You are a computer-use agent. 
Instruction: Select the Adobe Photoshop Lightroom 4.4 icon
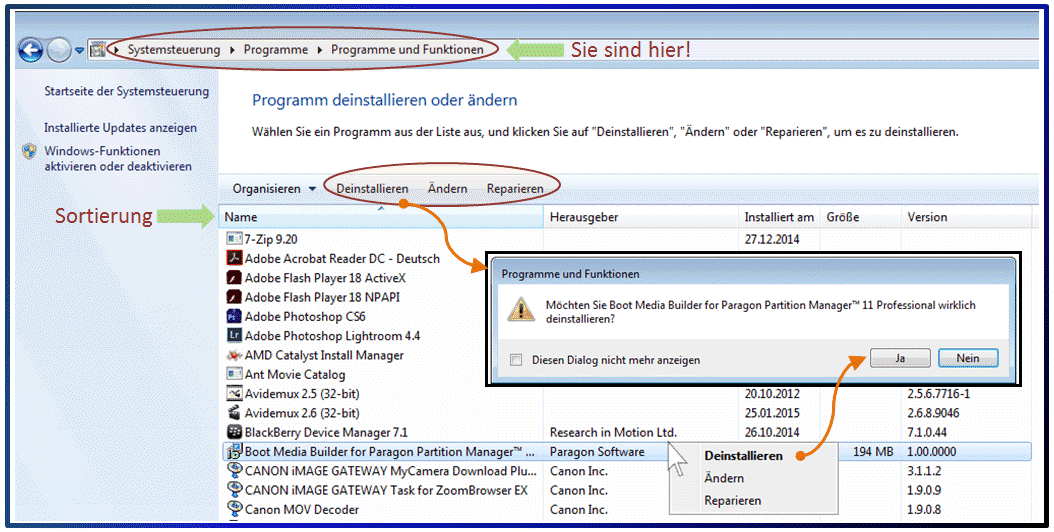(x=235, y=336)
